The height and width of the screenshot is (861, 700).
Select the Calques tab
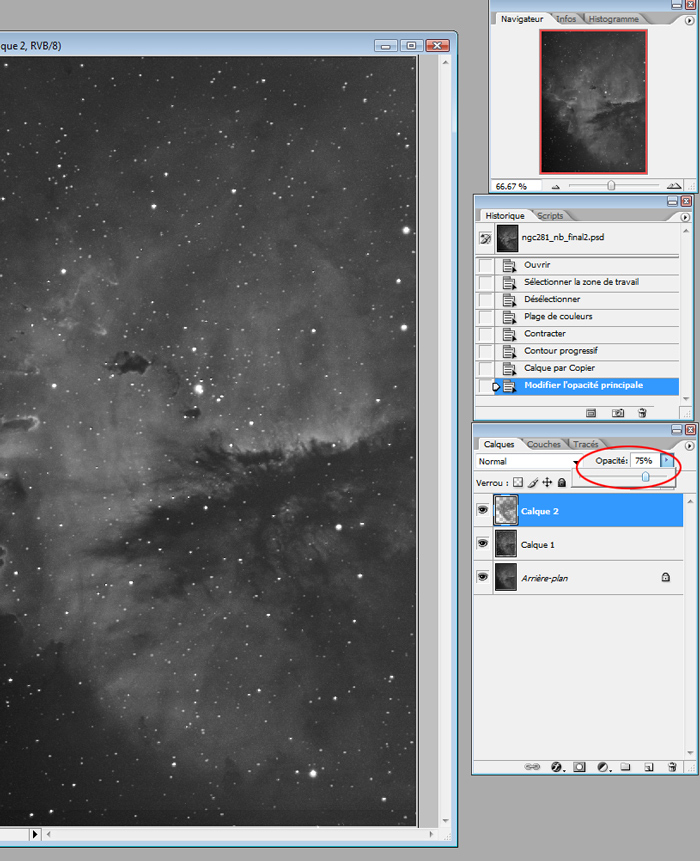tap(499, 444)
